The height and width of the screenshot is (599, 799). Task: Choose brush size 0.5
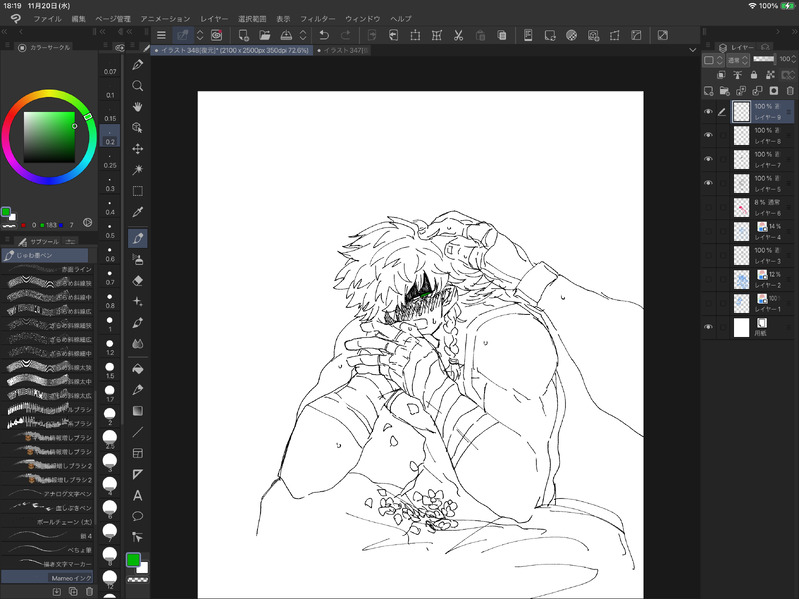point(110,231)
